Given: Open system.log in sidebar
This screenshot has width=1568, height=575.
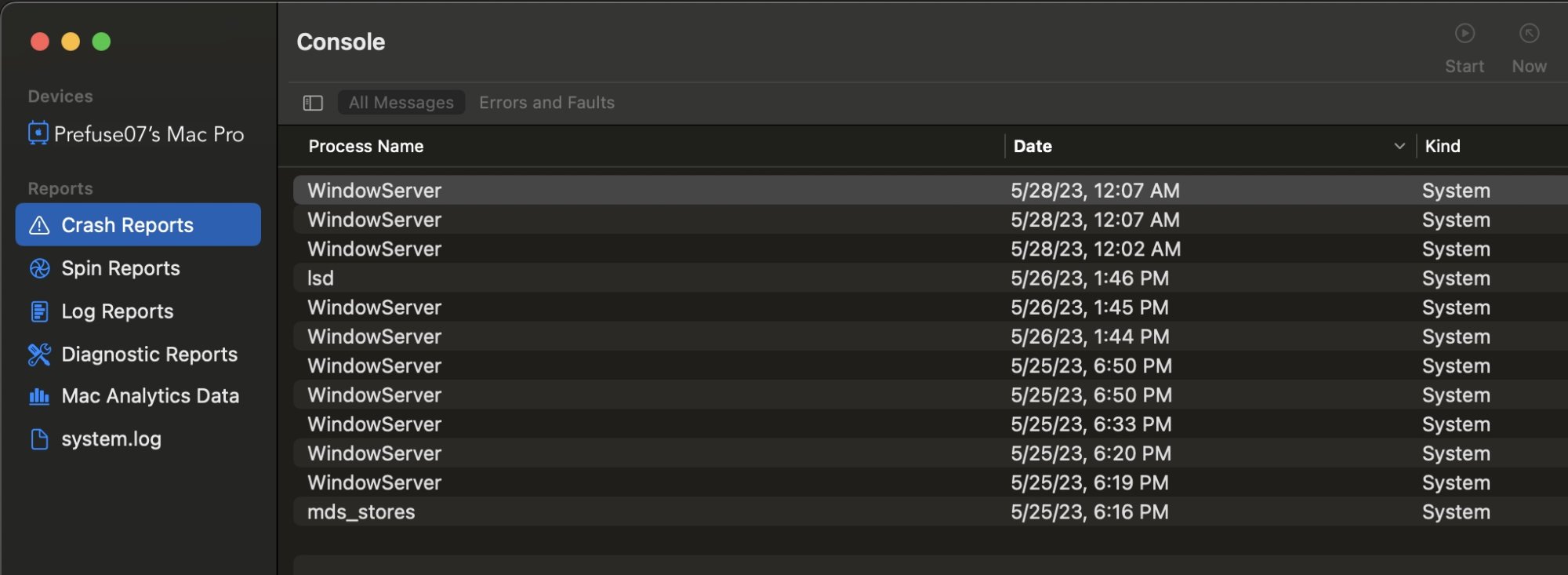Looking at the screenshot, I should pos(138,439).
